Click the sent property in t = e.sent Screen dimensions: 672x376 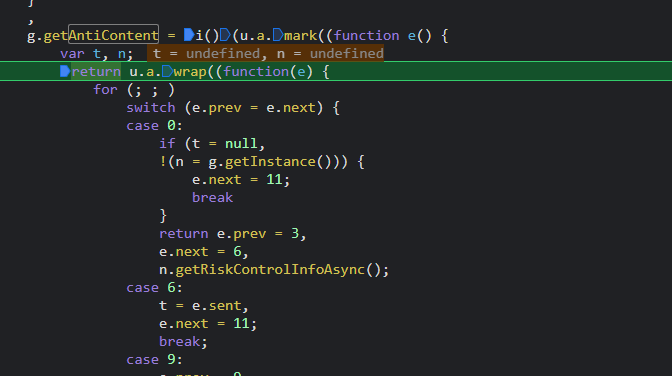(225, 306)
